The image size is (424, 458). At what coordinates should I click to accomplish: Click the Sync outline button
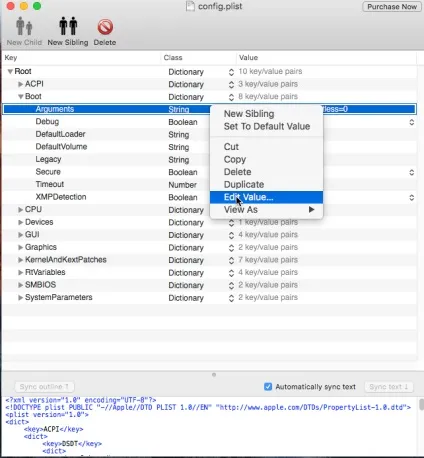point(44,387)
